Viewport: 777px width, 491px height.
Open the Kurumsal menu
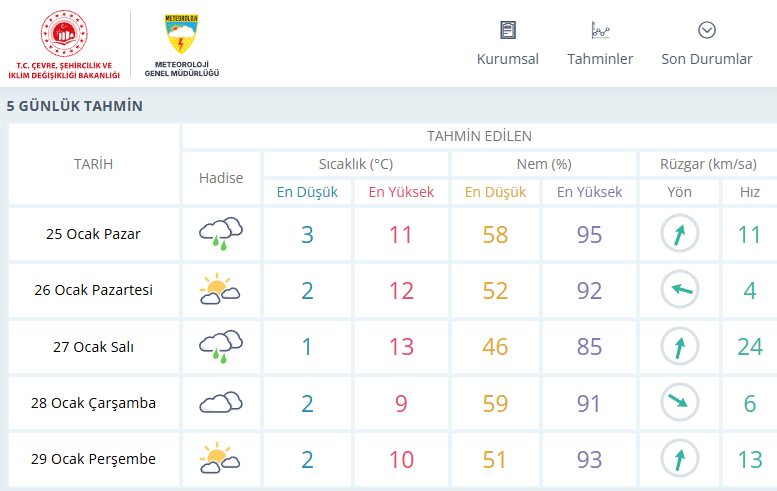[x=508, y=59]
